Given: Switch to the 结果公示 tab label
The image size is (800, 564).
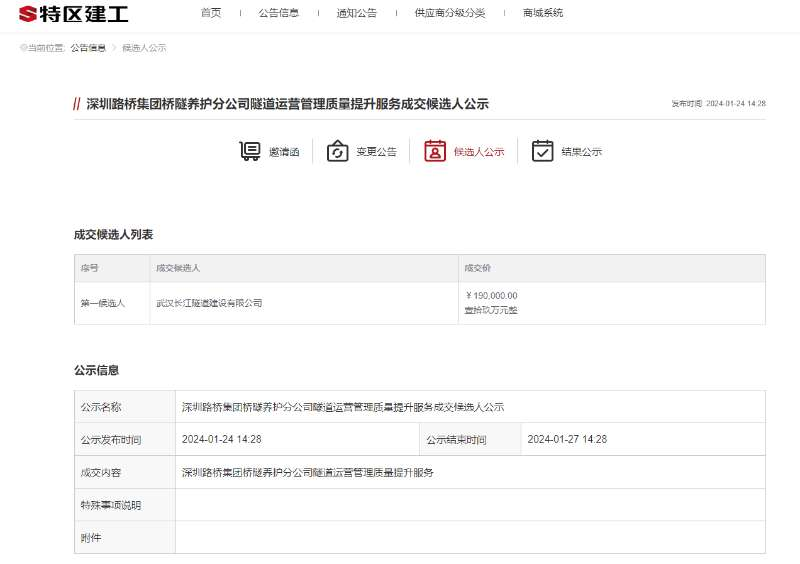Looking at the screenshot, I should click(582, 152).
